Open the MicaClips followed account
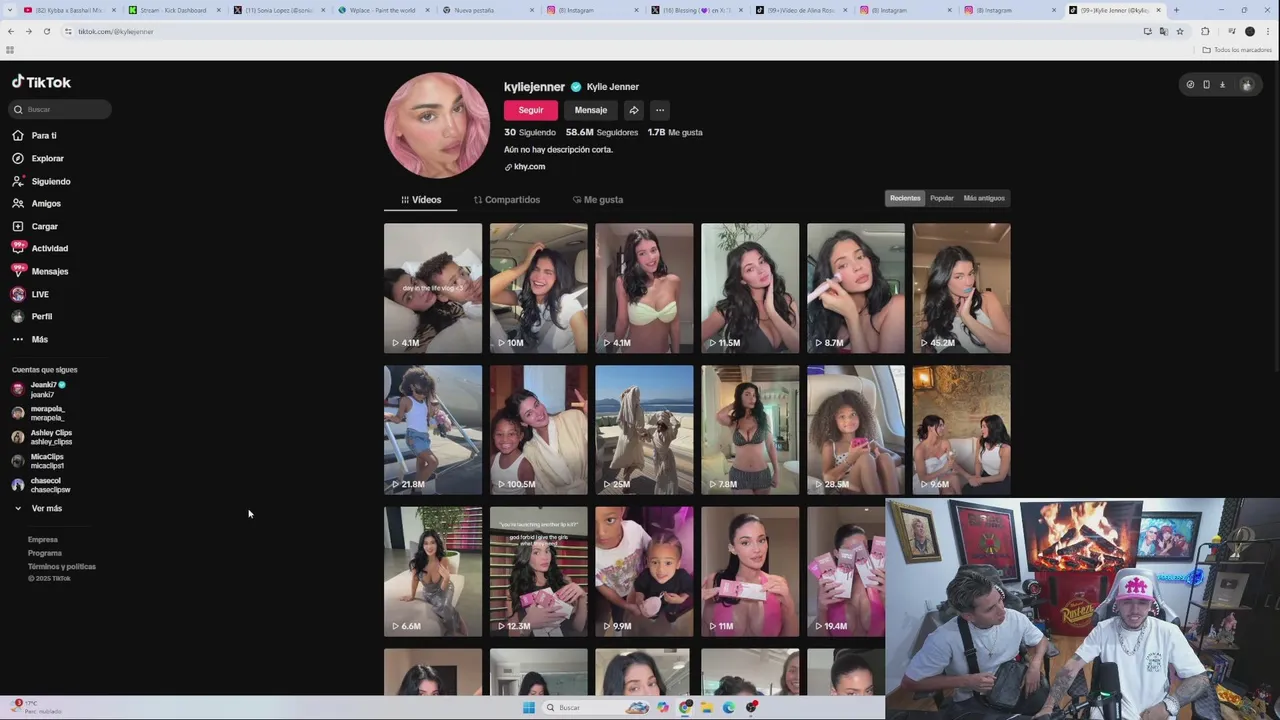The image size is (1280, 720). [38, 461]
